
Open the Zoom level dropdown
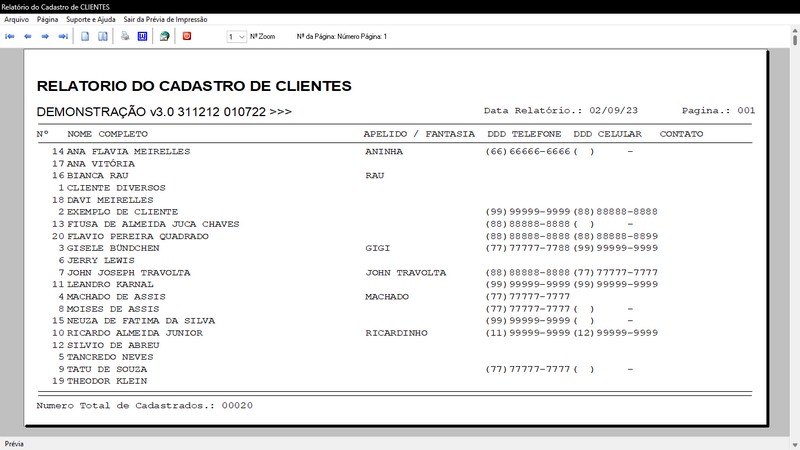point(236,36)
